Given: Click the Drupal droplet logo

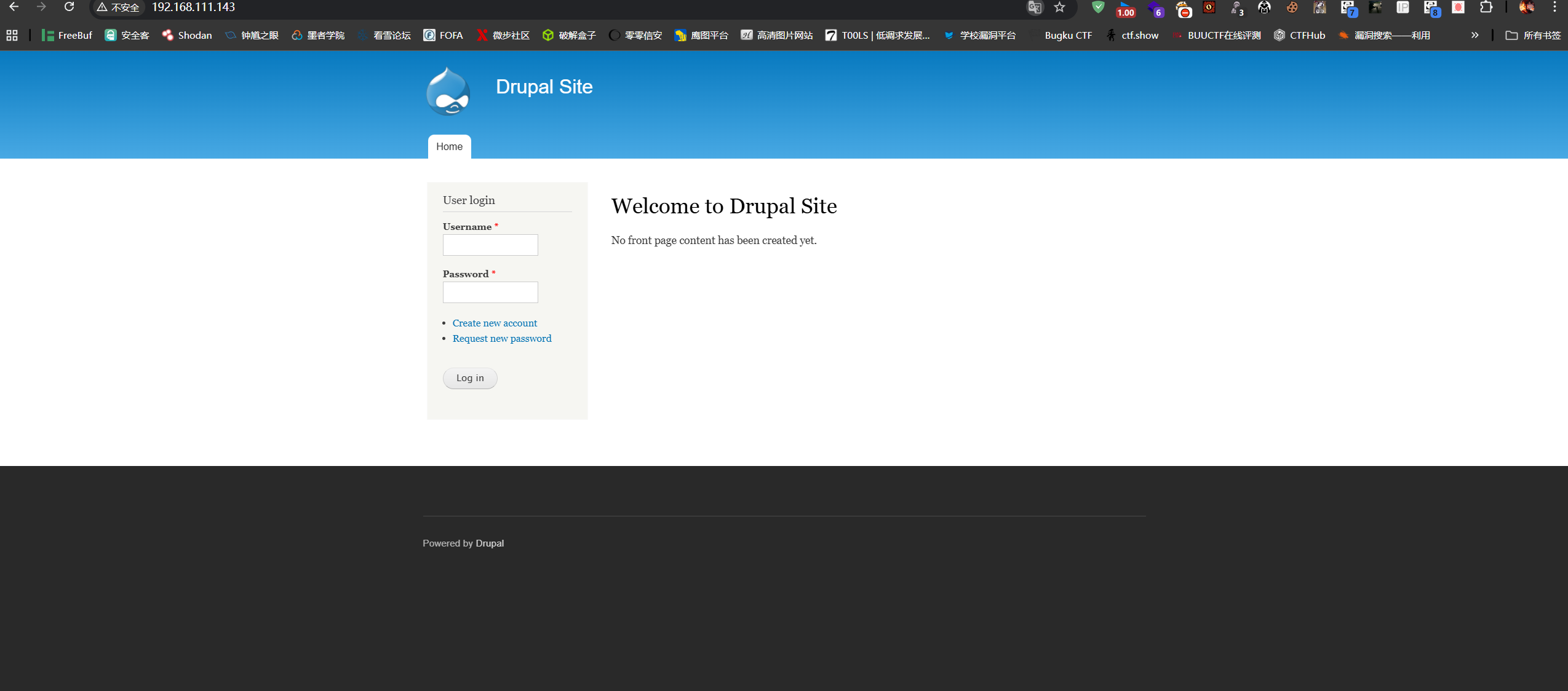Looking at the screenshot, I should point(448,91).
